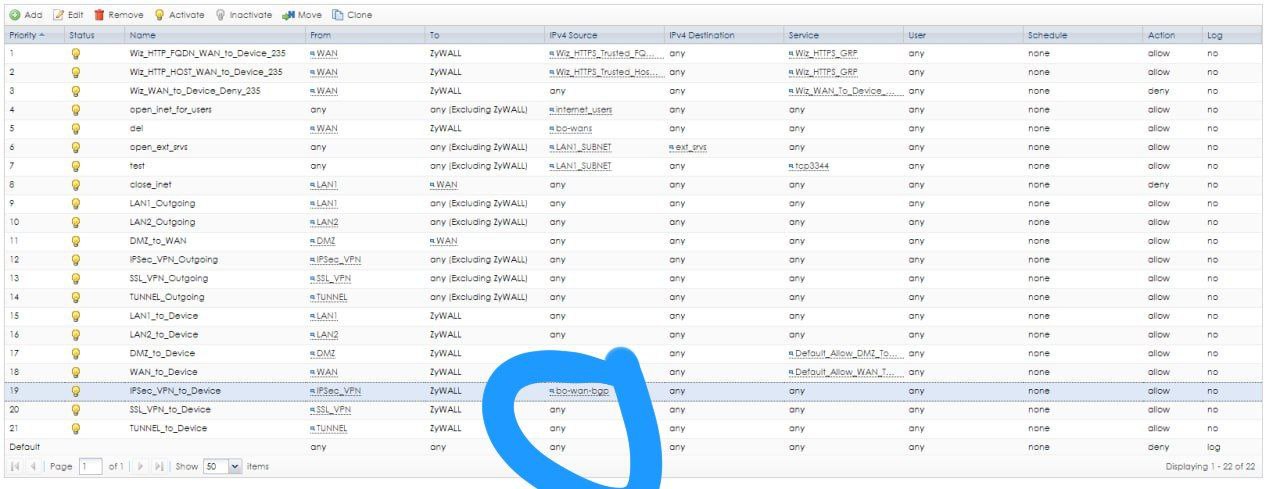Click status bulb of TUNNEL_Outgoing rule
The image size is (1280, 489).
[x=75, y=297]
